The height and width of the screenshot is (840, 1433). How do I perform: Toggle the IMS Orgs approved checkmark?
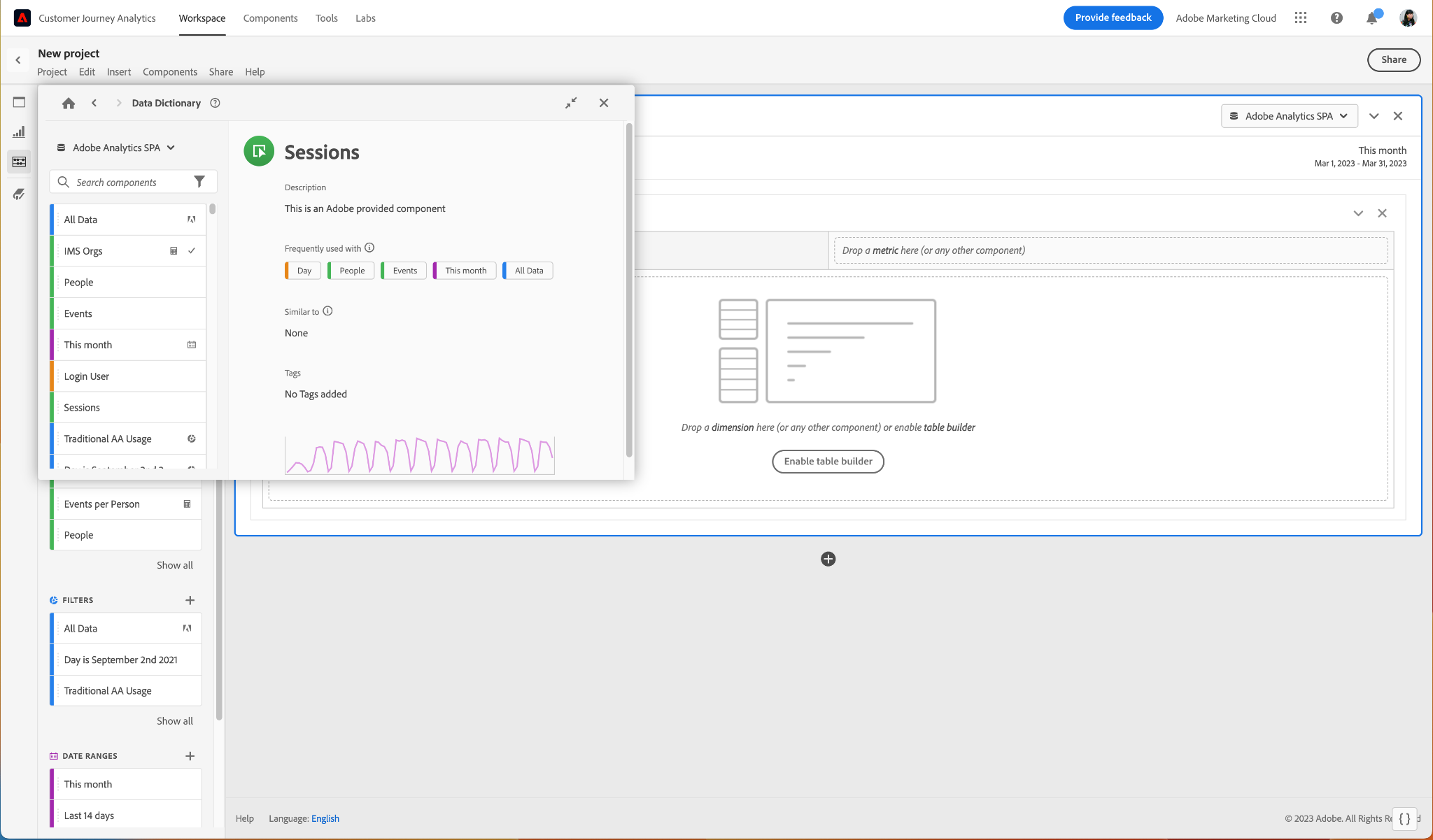(192, 251)
